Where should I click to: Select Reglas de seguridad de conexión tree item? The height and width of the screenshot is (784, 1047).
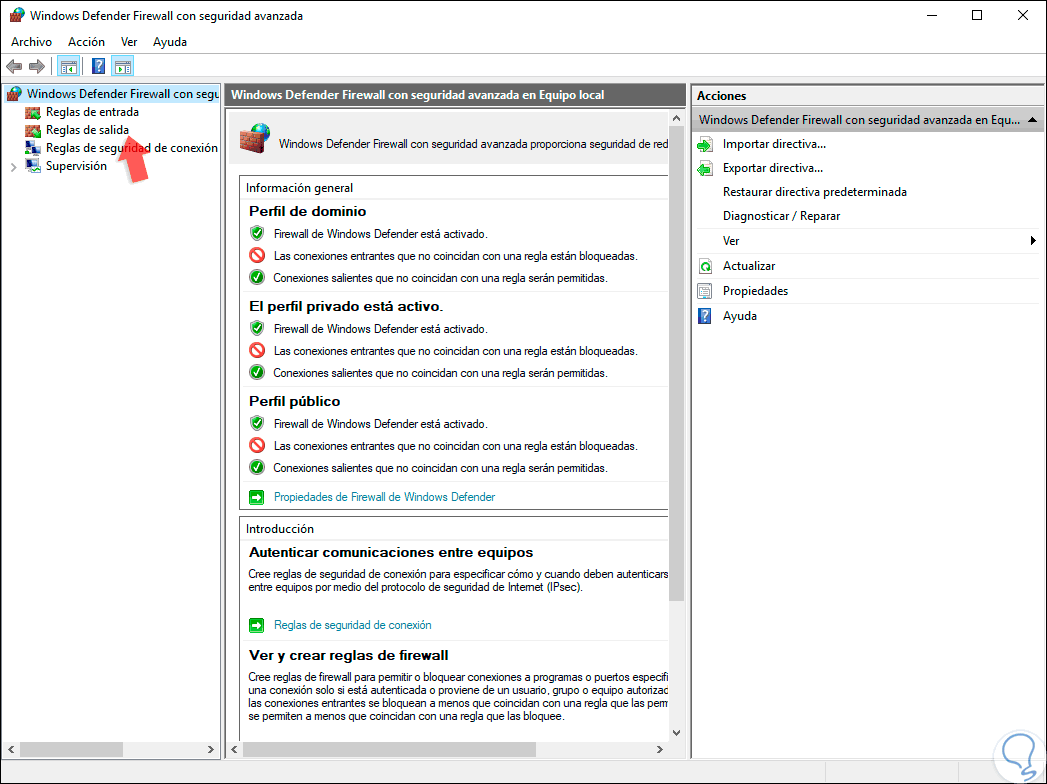(132, 148)
